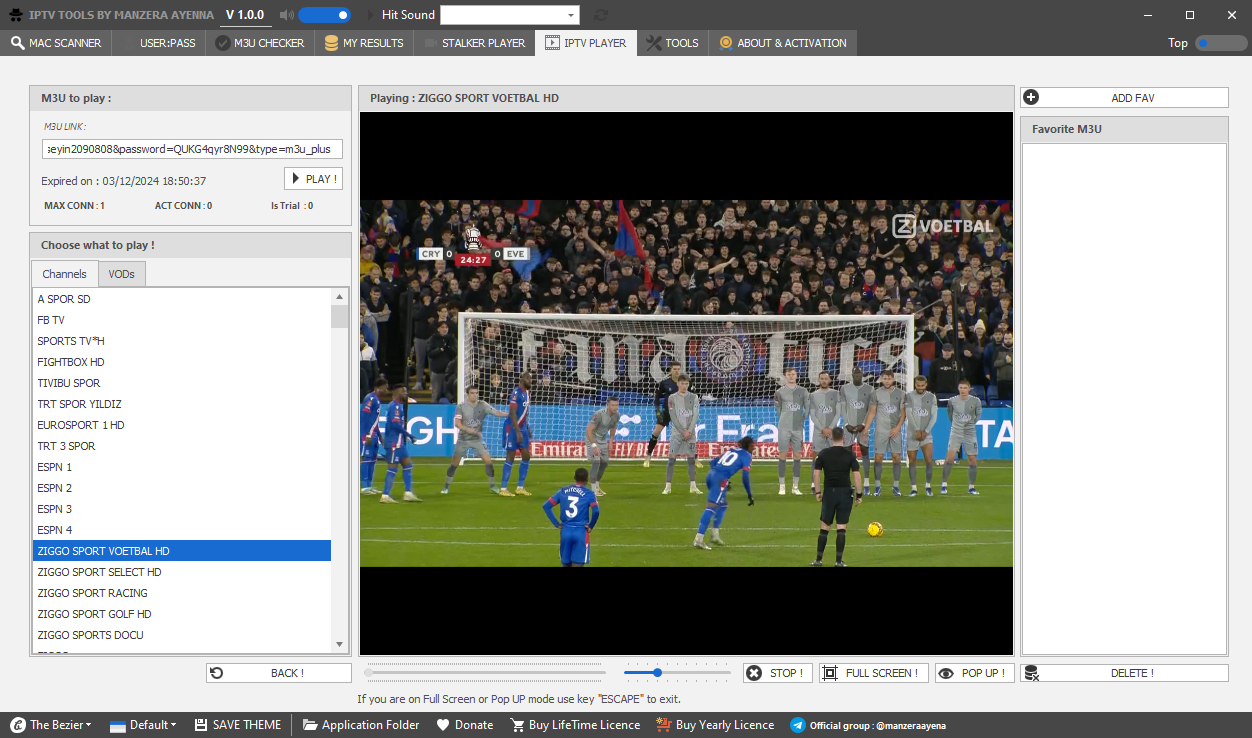Open the ABOUT & ACTIVATION tab

tap(783, 43)
